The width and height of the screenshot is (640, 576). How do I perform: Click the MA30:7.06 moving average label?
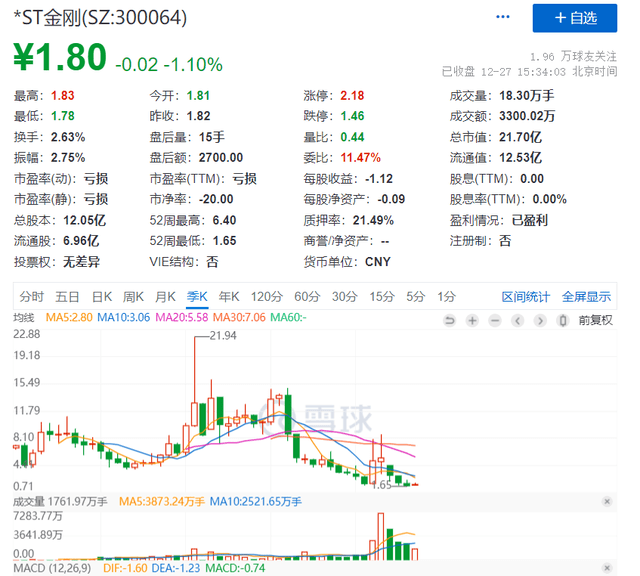coord(239,317)
